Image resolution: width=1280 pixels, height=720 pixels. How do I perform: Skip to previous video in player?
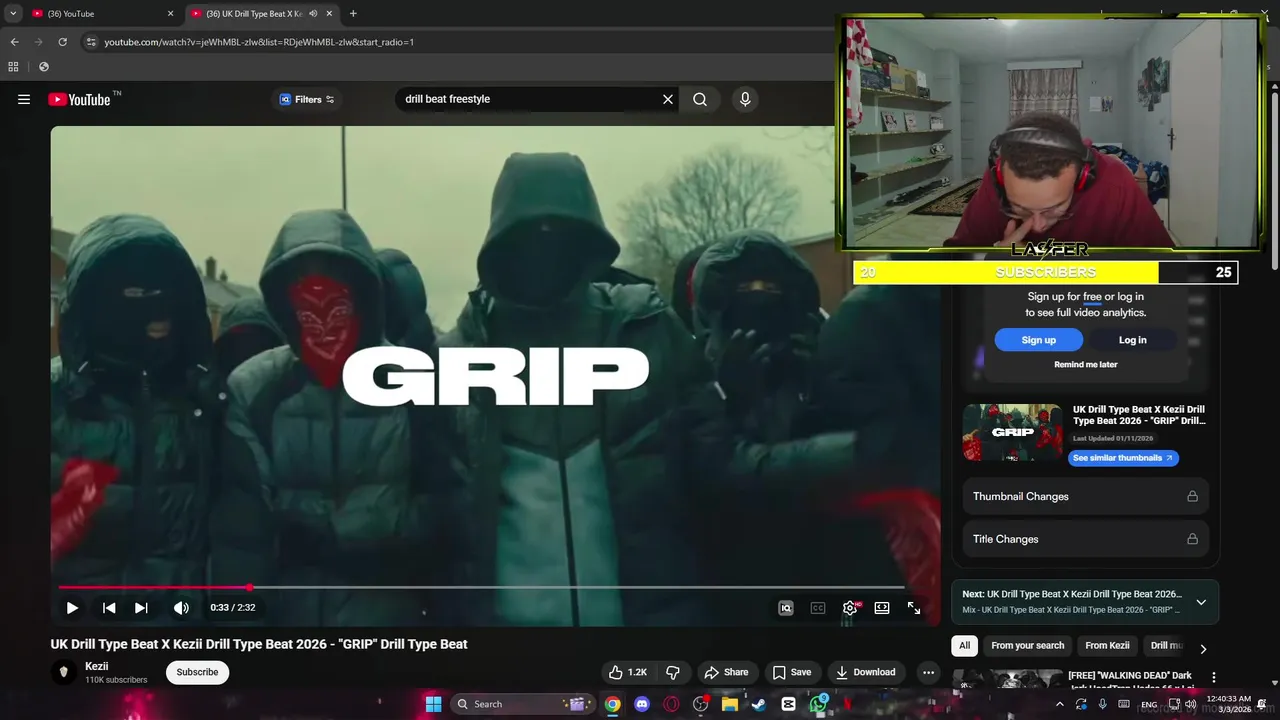(x=109, y=607)
